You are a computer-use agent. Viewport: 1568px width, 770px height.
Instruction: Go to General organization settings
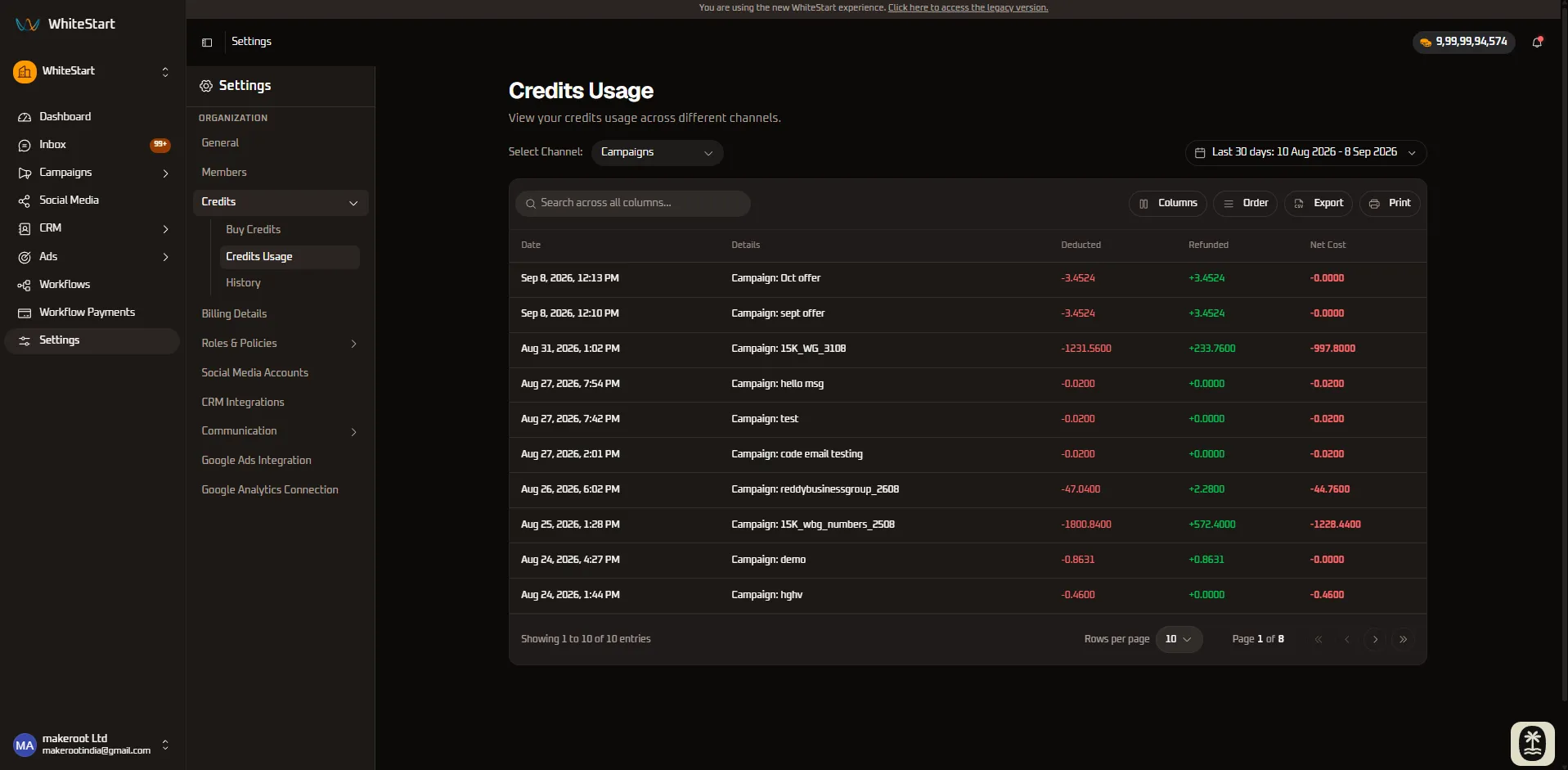pos(220,143)
